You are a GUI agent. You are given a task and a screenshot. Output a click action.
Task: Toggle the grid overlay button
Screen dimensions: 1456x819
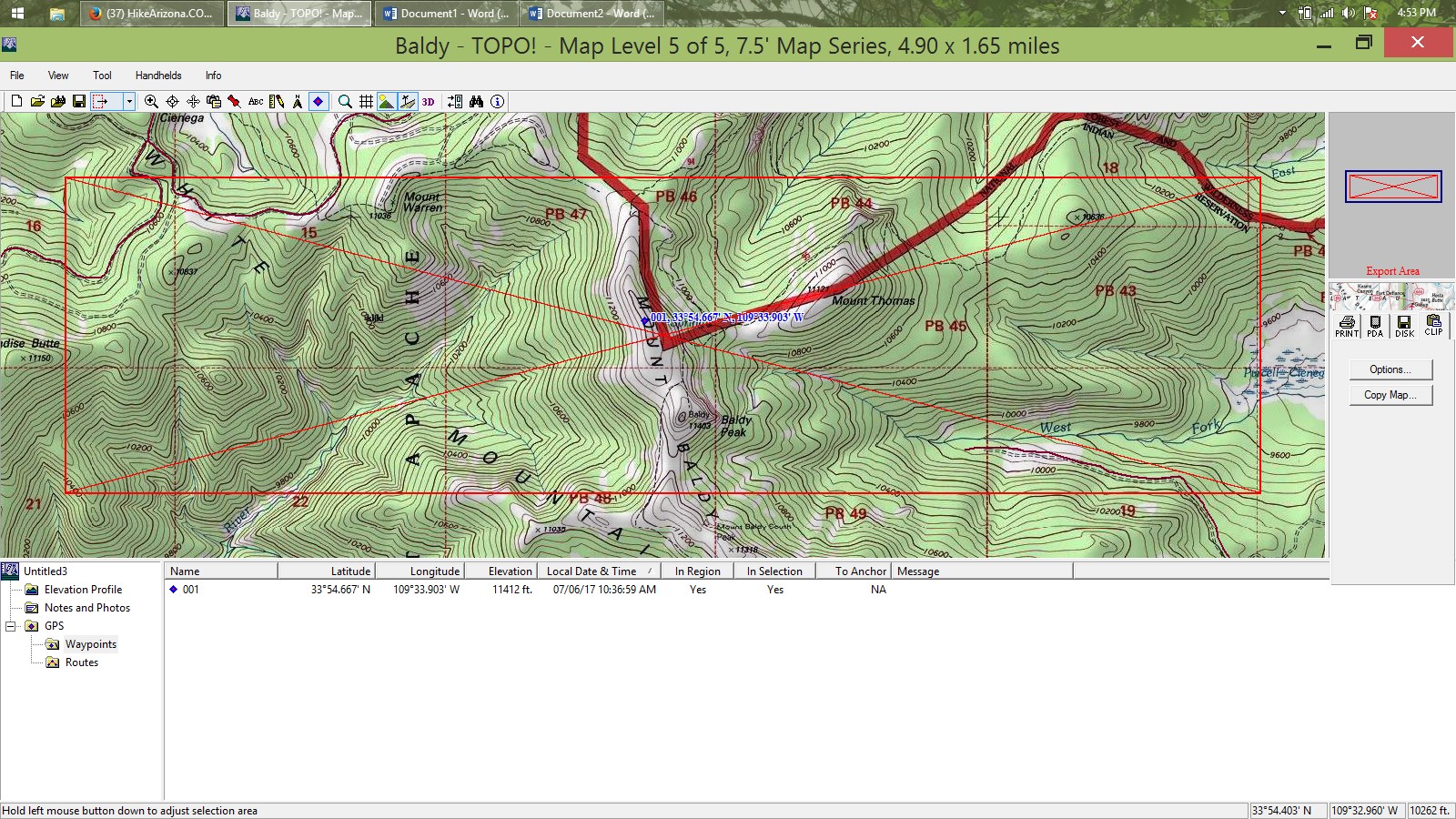coord(366,102)
